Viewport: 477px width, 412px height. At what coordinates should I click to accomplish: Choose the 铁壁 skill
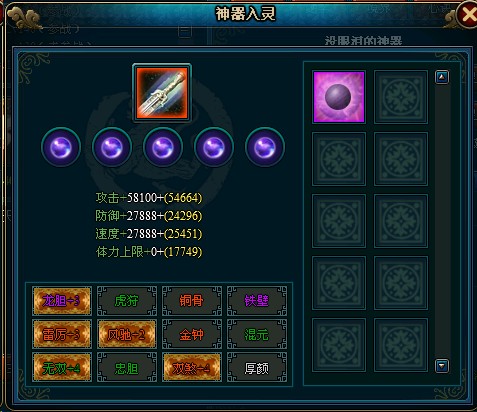[x=257, y=301]
